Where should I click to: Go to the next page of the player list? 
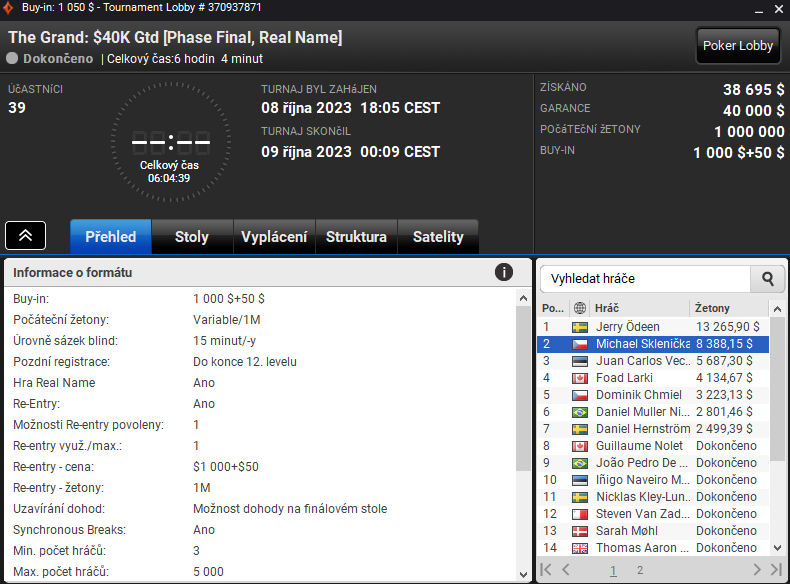tap(757, 569)
